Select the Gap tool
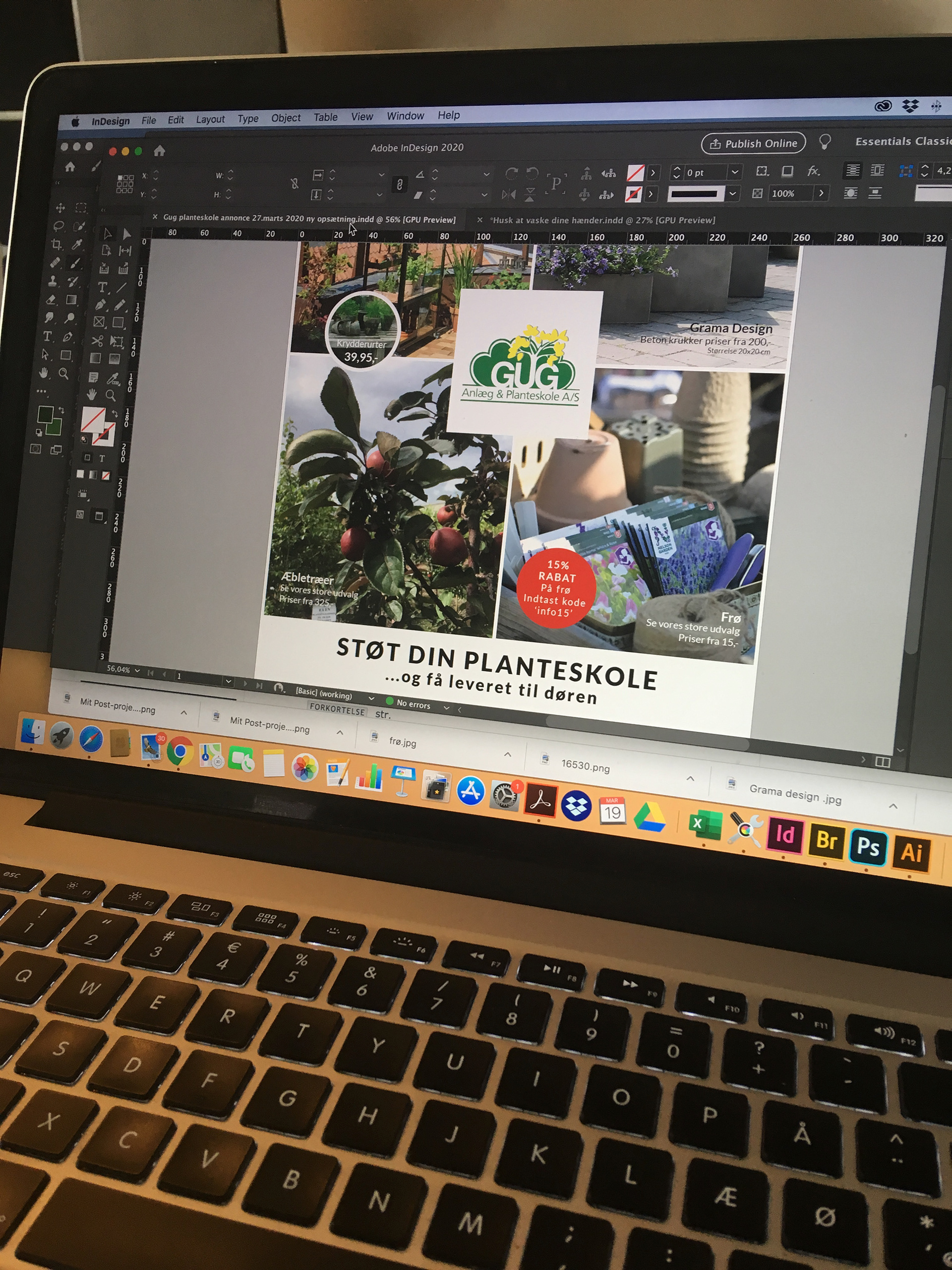 [x=125, y=251]
